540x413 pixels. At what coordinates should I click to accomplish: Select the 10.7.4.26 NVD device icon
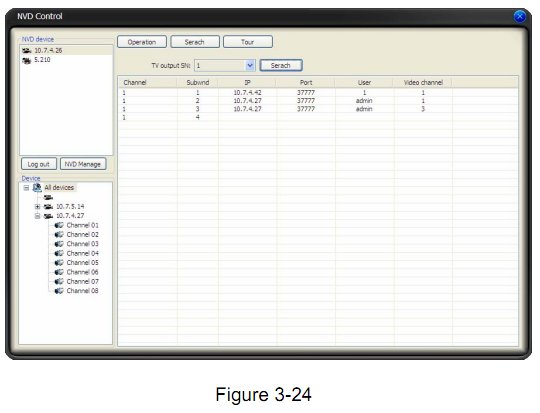[27, 51]
